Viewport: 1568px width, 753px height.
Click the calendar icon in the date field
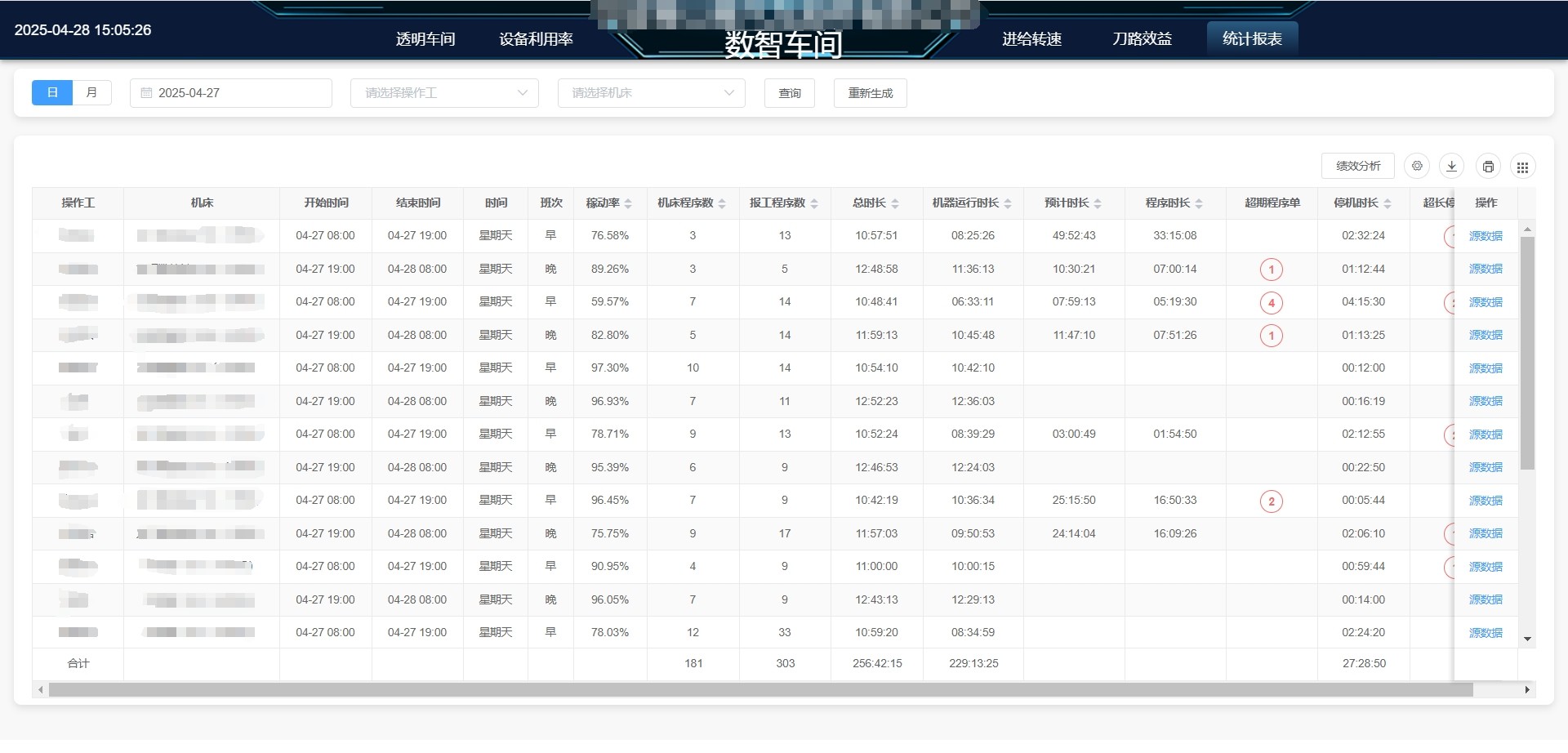tap(146, 92)
